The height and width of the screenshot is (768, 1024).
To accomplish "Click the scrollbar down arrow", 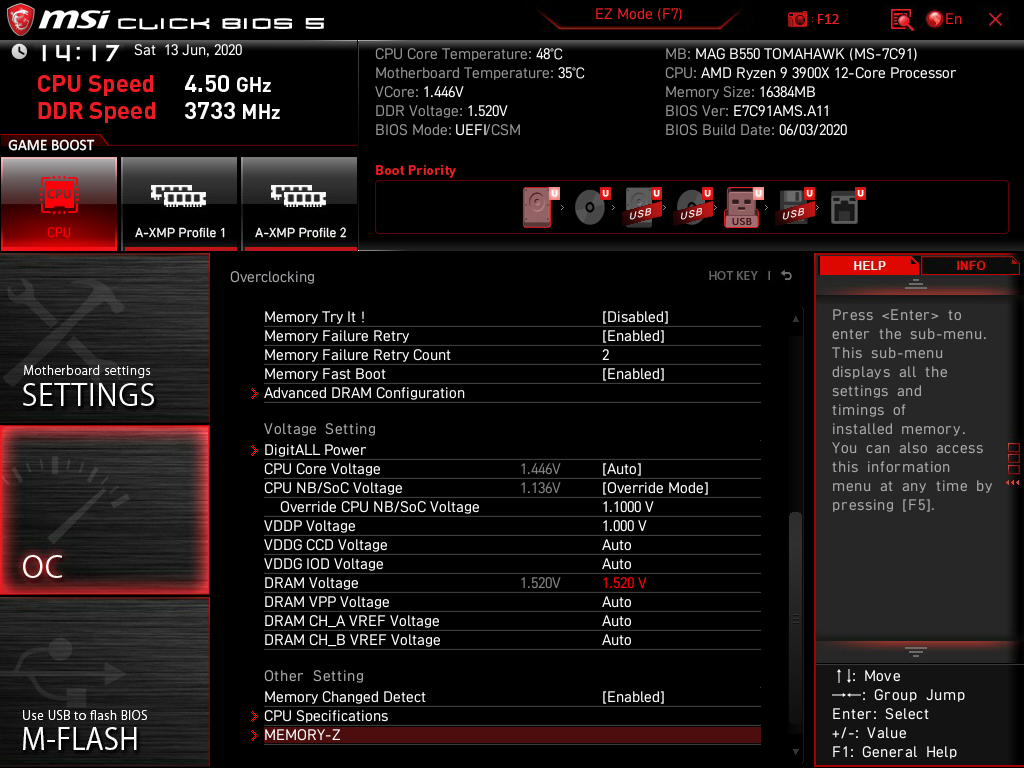I will (795, 752).
